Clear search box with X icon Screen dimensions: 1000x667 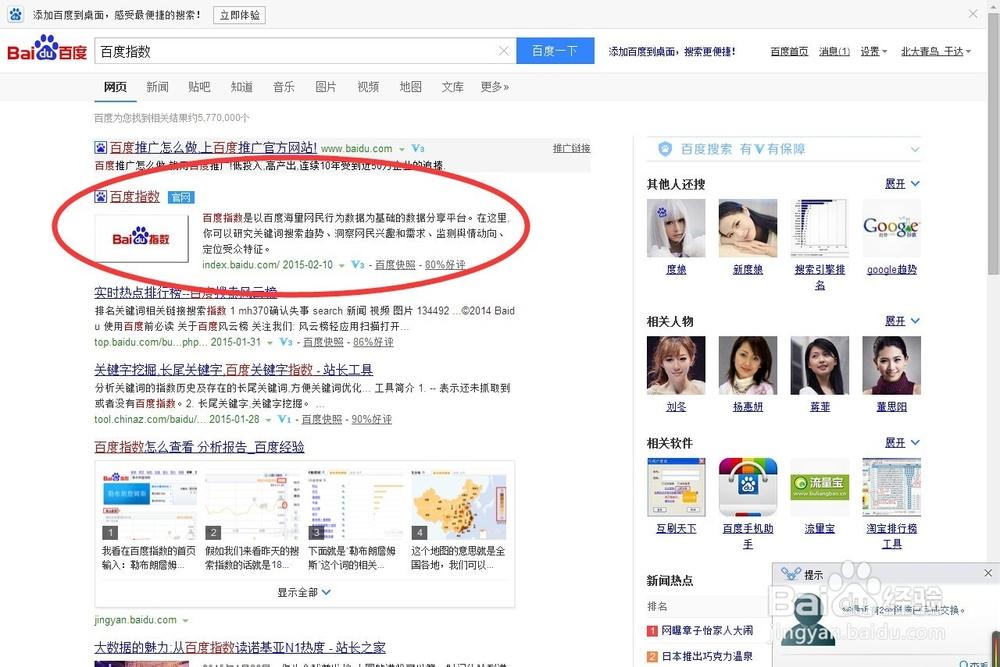[x=504, y=51]
